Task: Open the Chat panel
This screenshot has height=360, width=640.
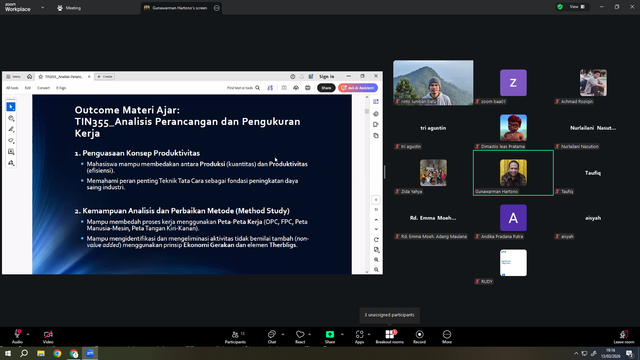Action: click(272, 337)
